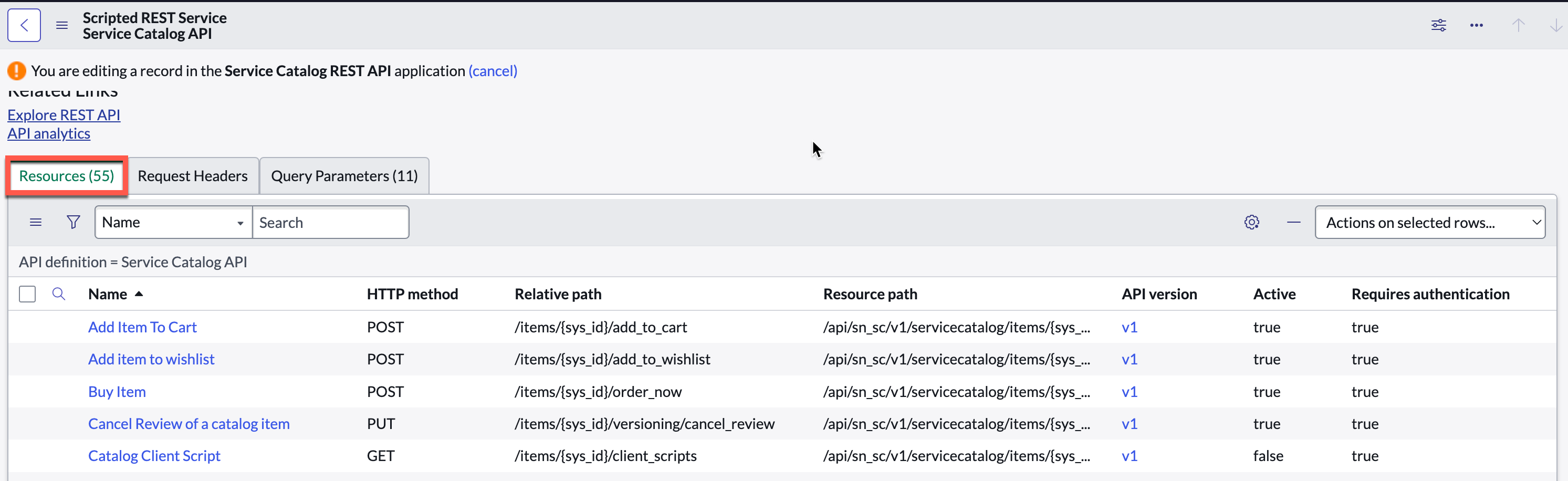The image size is (1568, 481).
Task: Click the cancel link in banner
Action: coord(493,71)
